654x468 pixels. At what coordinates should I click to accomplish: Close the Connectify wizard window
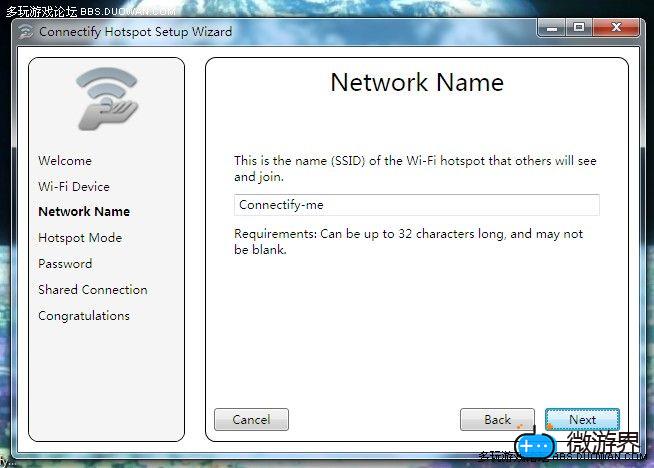point(616,28)
